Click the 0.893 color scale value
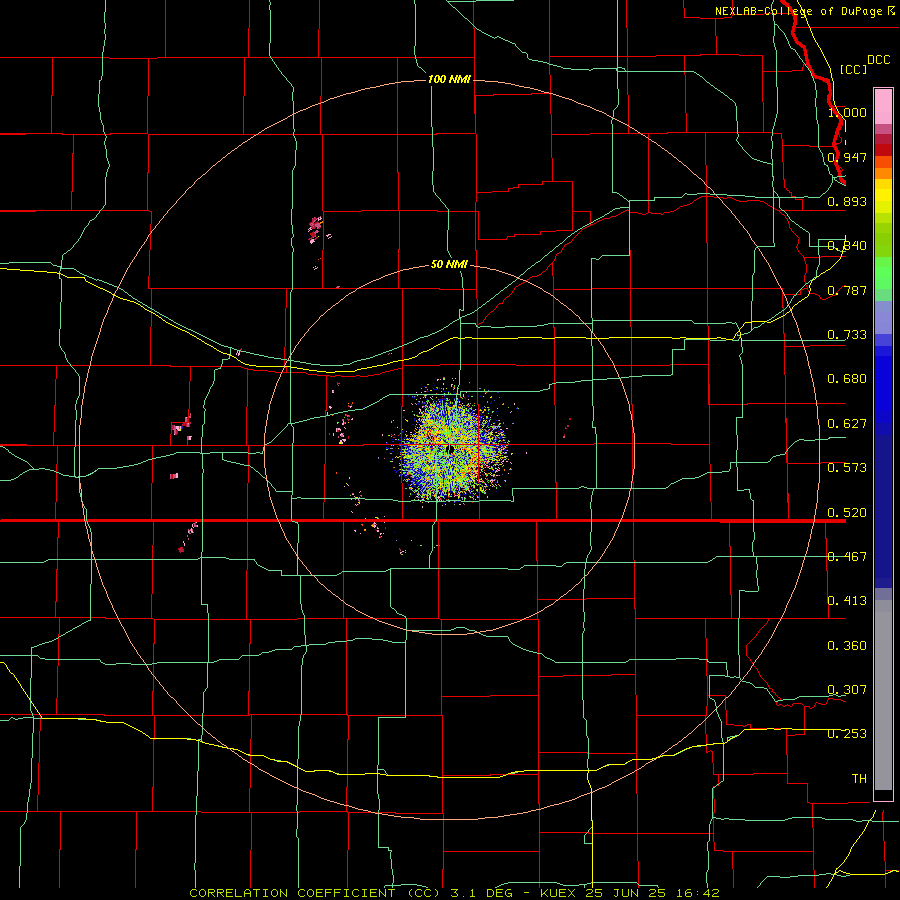Viewport: 900px width, 900px height. coord(847,201)
